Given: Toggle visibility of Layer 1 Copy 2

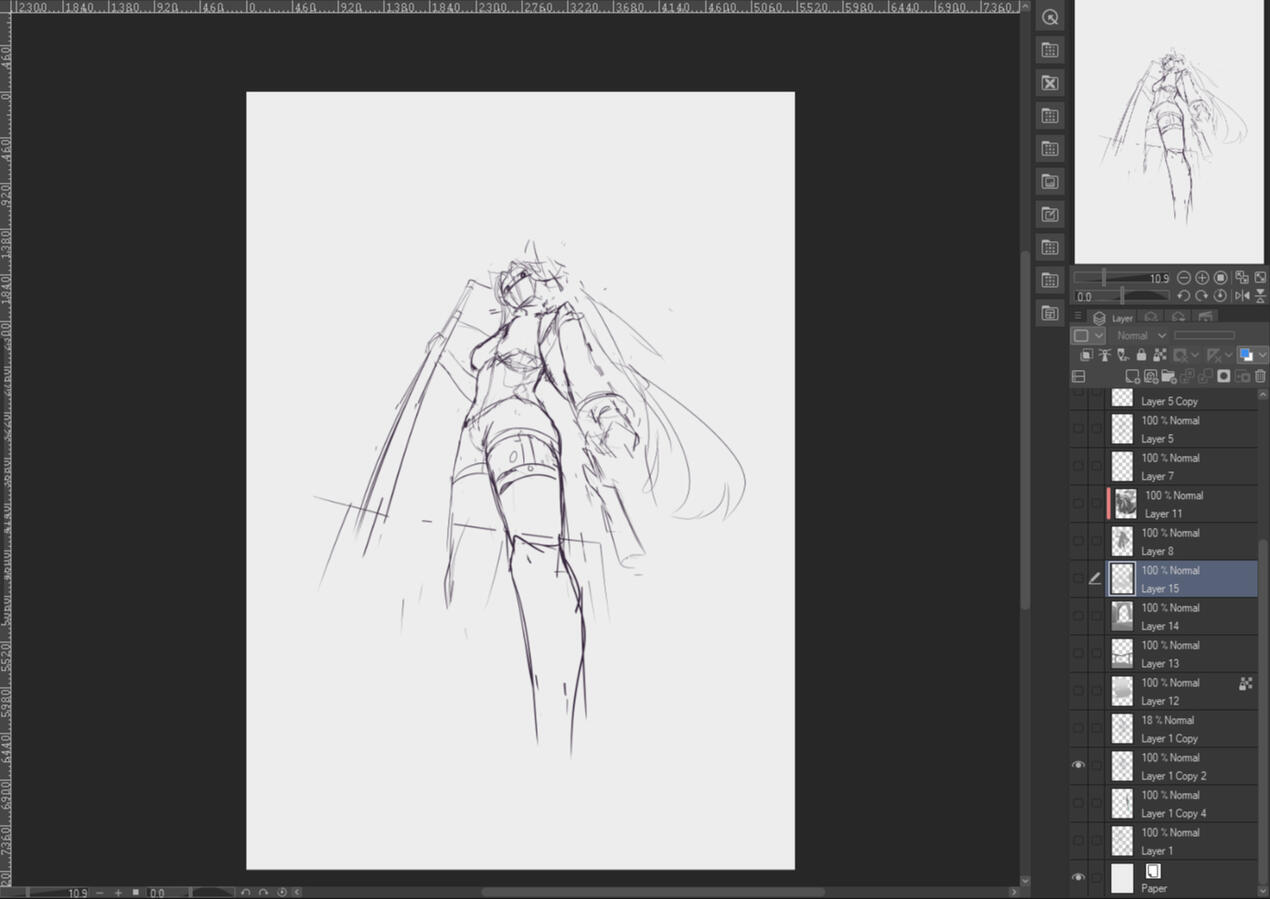Looking at the screenshot, I should click(x=1078, y=765).
